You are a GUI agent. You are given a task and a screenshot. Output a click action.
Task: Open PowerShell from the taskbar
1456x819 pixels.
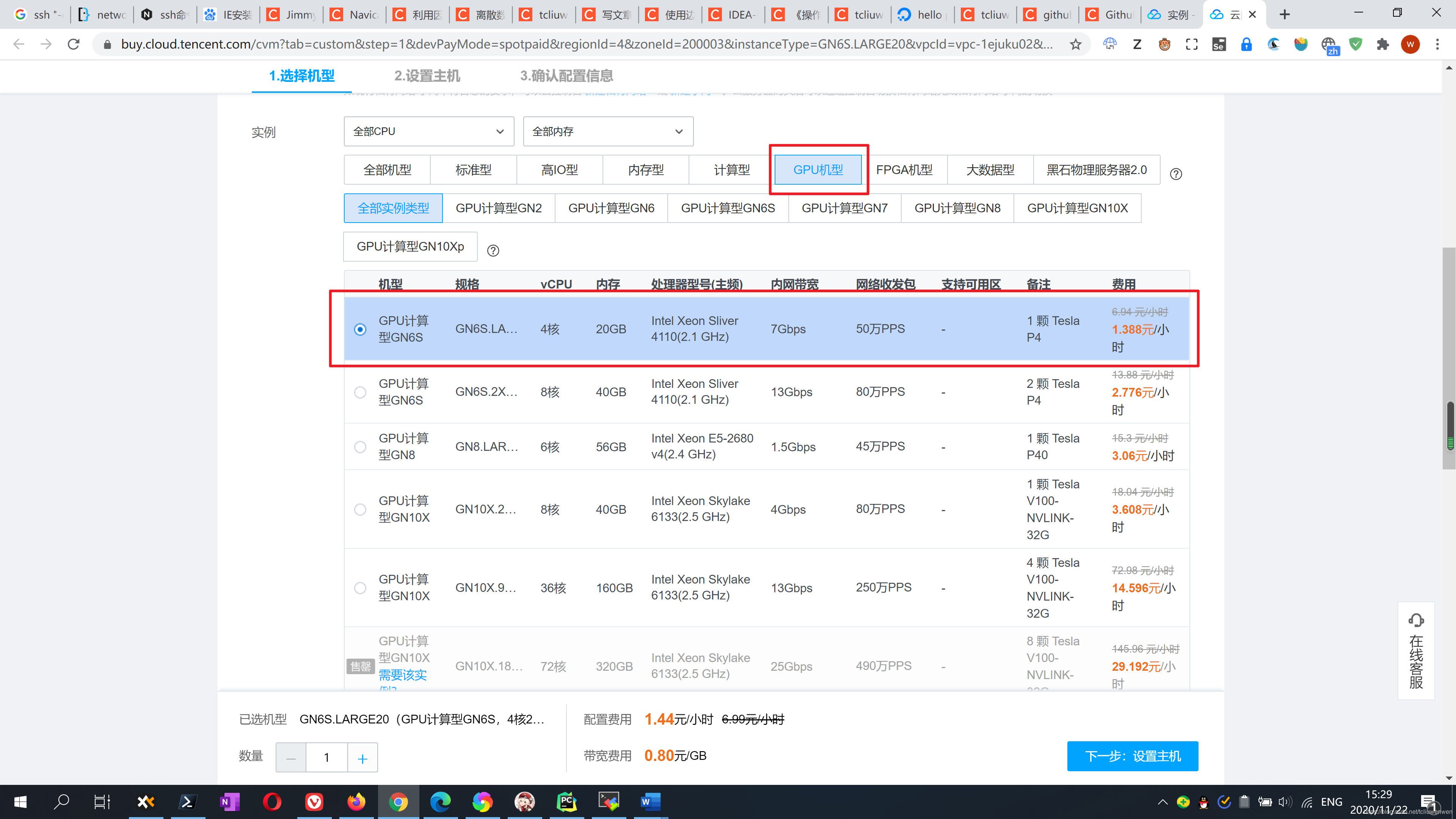(x=188, y=802)
